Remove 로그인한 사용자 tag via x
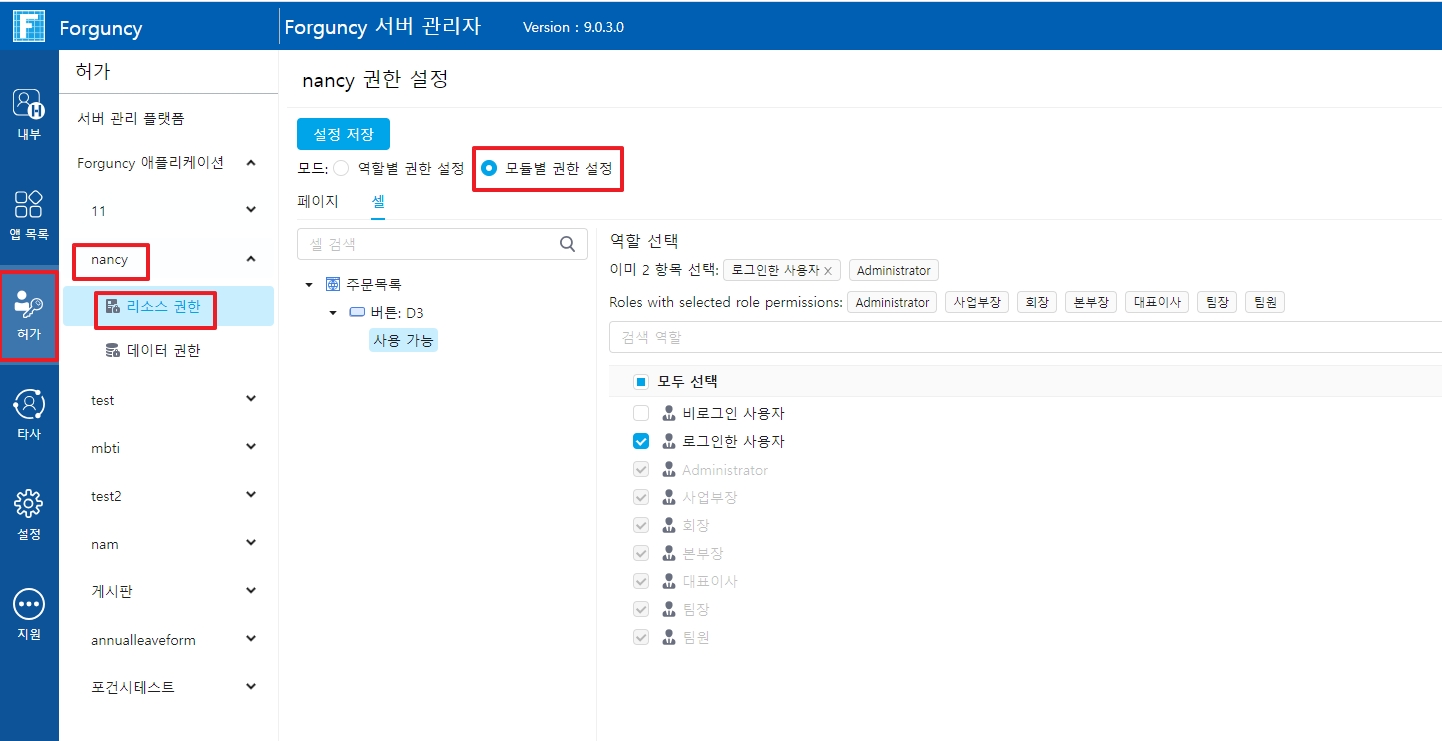 (828, 271)
